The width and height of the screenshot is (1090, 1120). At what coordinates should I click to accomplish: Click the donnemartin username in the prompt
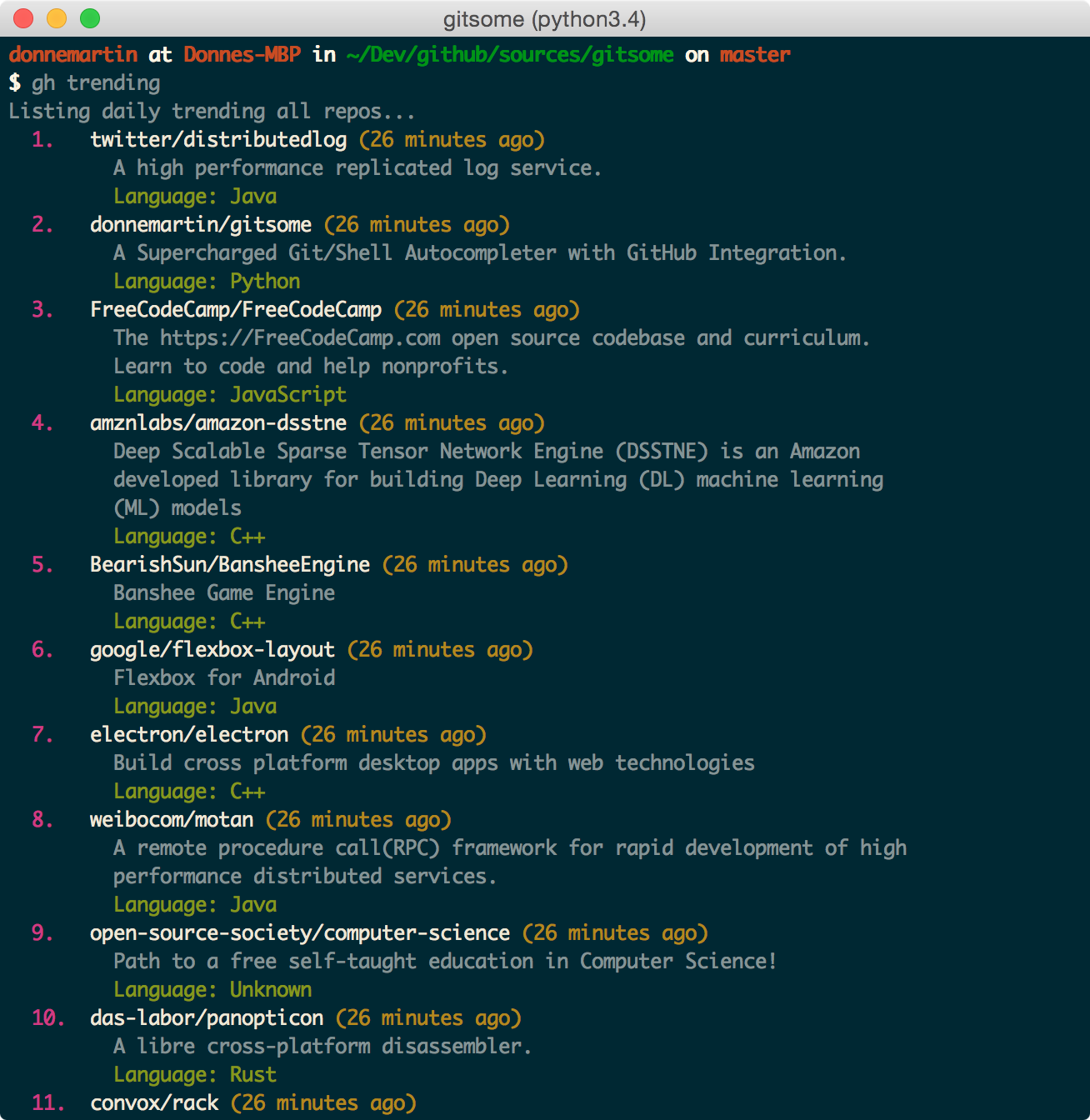coord(73,55)
